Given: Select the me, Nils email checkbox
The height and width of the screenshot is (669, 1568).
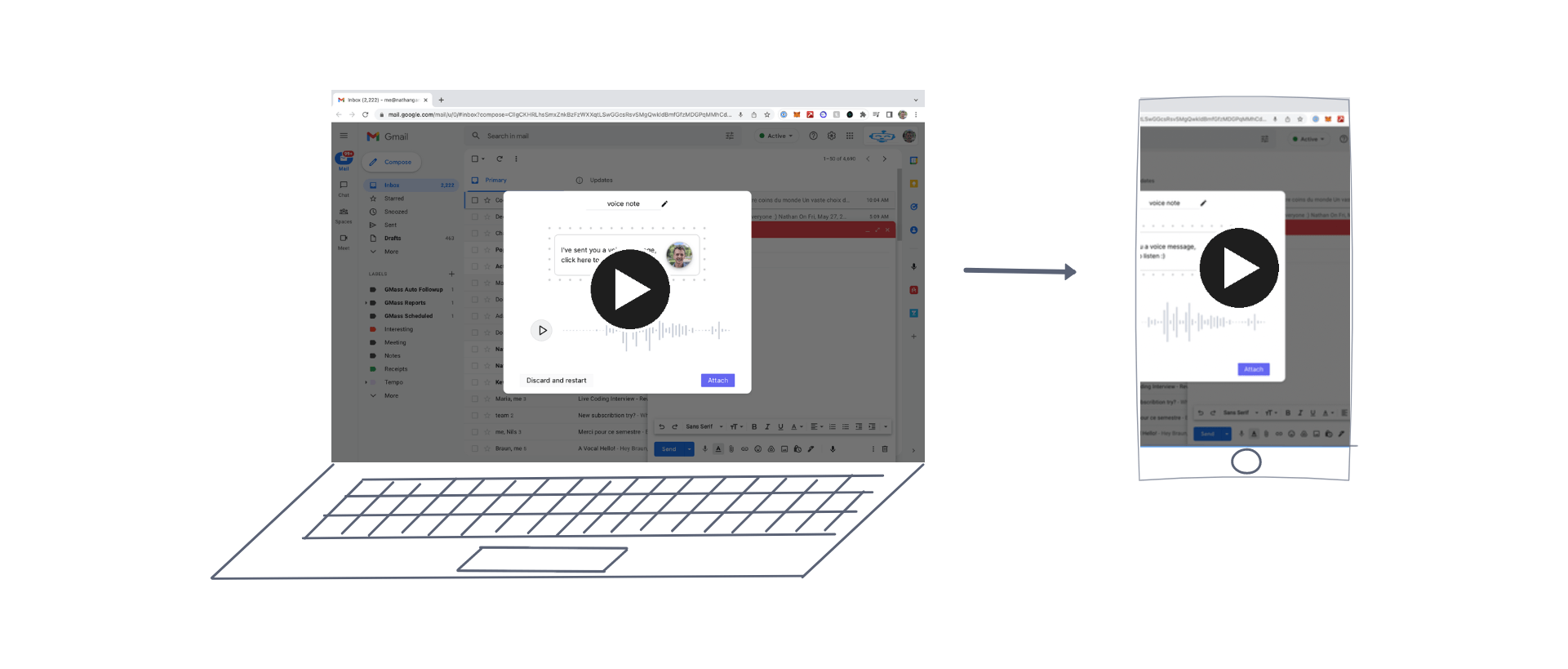Looking at the screenshot, I should coord(474,432).
